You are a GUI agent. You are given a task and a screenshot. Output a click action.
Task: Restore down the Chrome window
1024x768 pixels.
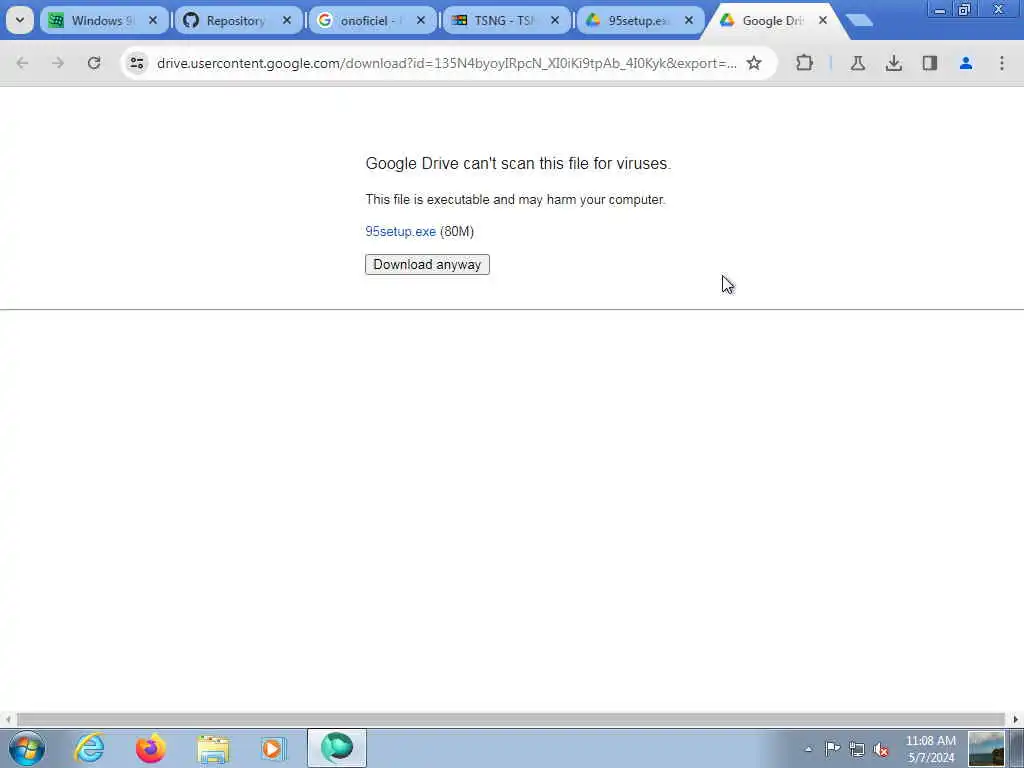coord(965,10)
